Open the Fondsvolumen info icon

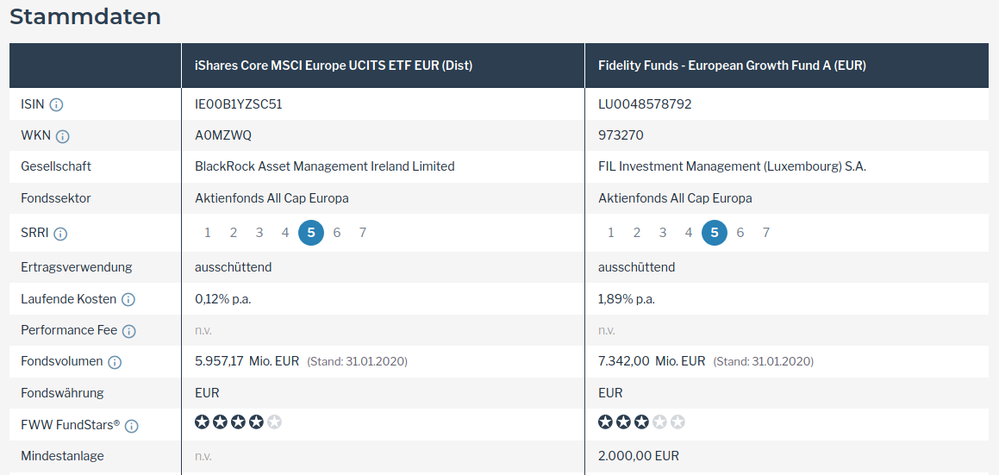click(x=115, y=362)
